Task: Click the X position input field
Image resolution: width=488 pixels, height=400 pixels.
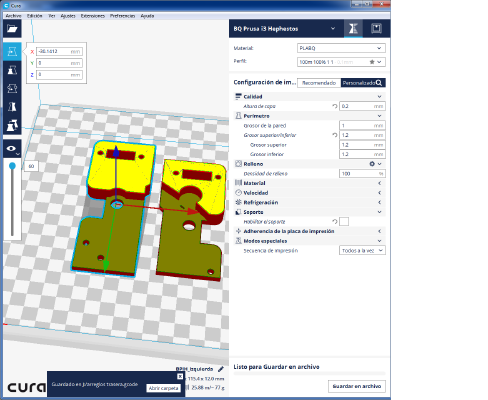Action: tap(59, 51)
